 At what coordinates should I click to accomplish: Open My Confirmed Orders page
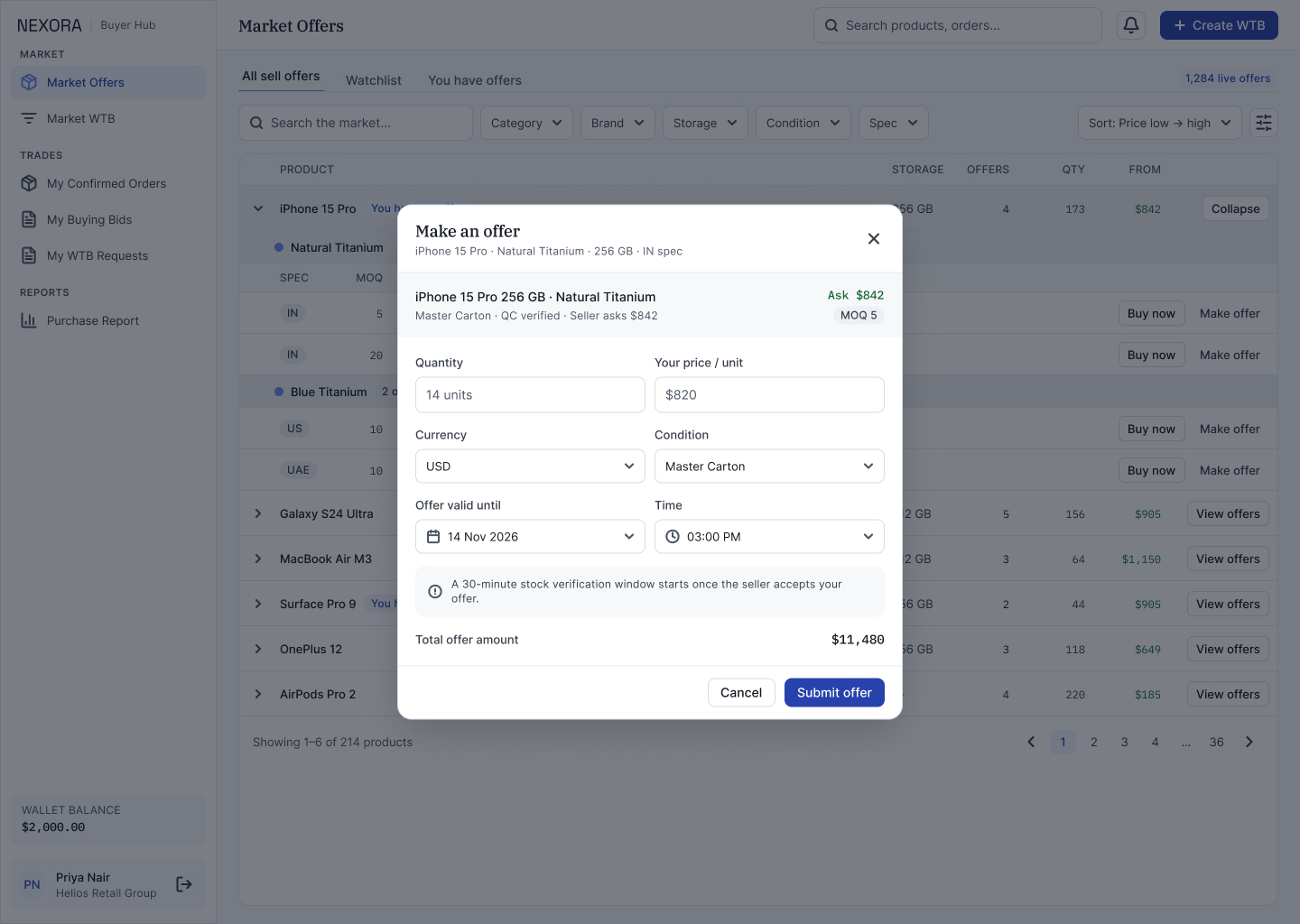(x=108, y=183)
